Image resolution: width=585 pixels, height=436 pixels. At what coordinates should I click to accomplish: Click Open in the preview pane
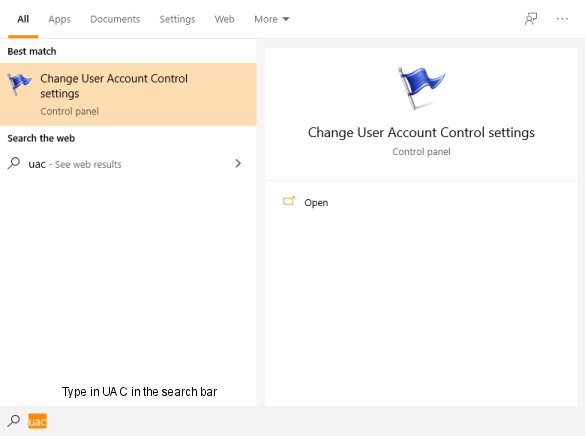click(x=316, y=203)
